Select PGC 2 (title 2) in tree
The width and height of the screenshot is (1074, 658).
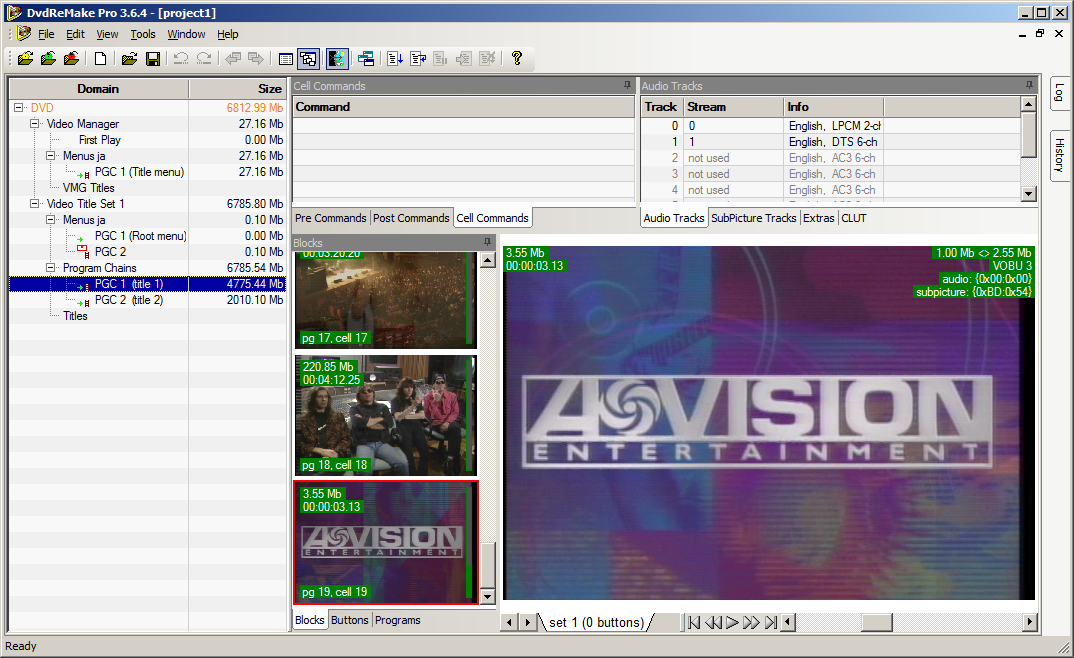pos(129,300)
